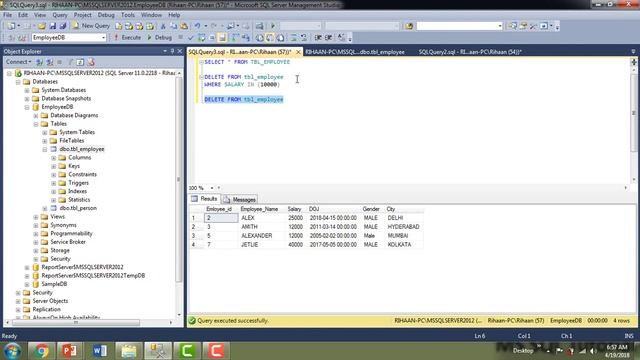The image size is (640, 360).
Task: Click the Decrease Indent icon
Action: [x=318, y=38]
